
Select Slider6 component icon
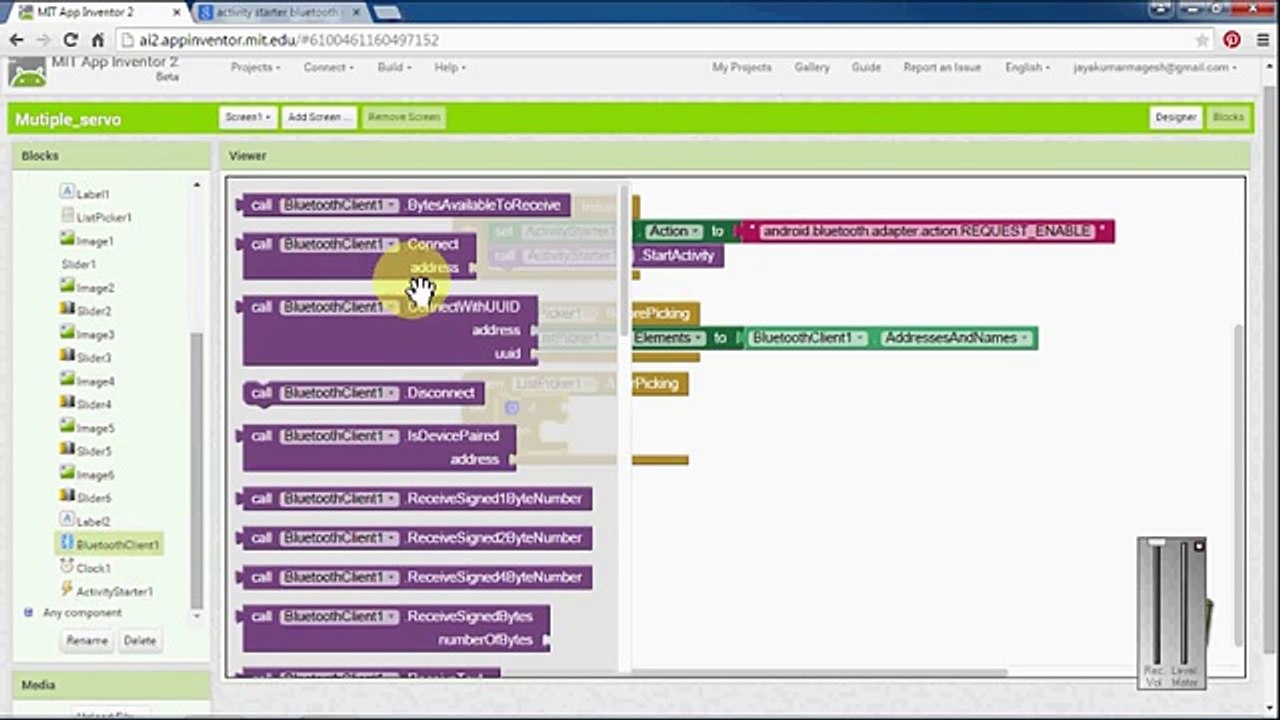pos(67,497)
